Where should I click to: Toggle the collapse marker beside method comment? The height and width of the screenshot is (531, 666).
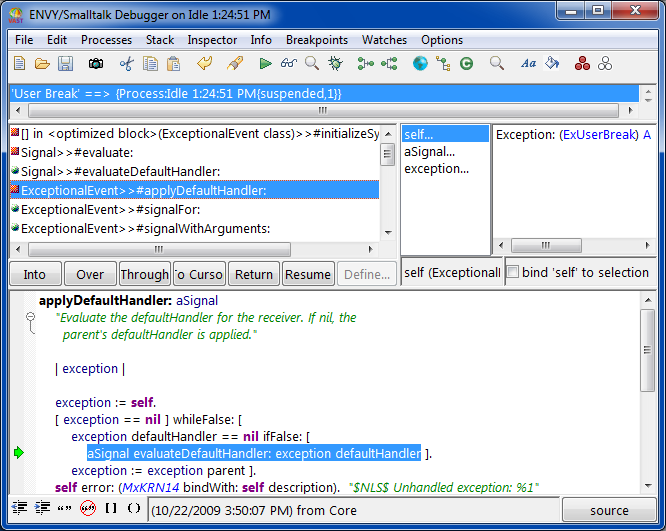click(x=30, y=317)
